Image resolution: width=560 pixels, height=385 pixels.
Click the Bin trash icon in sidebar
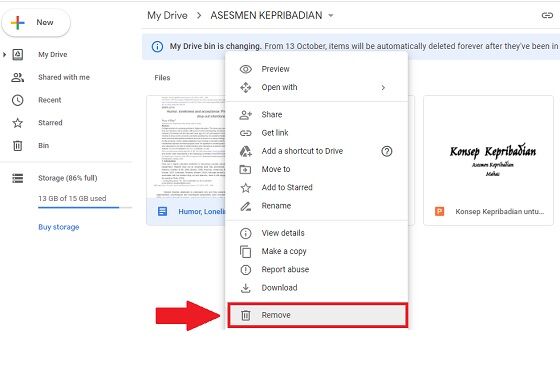click(18, 145)
